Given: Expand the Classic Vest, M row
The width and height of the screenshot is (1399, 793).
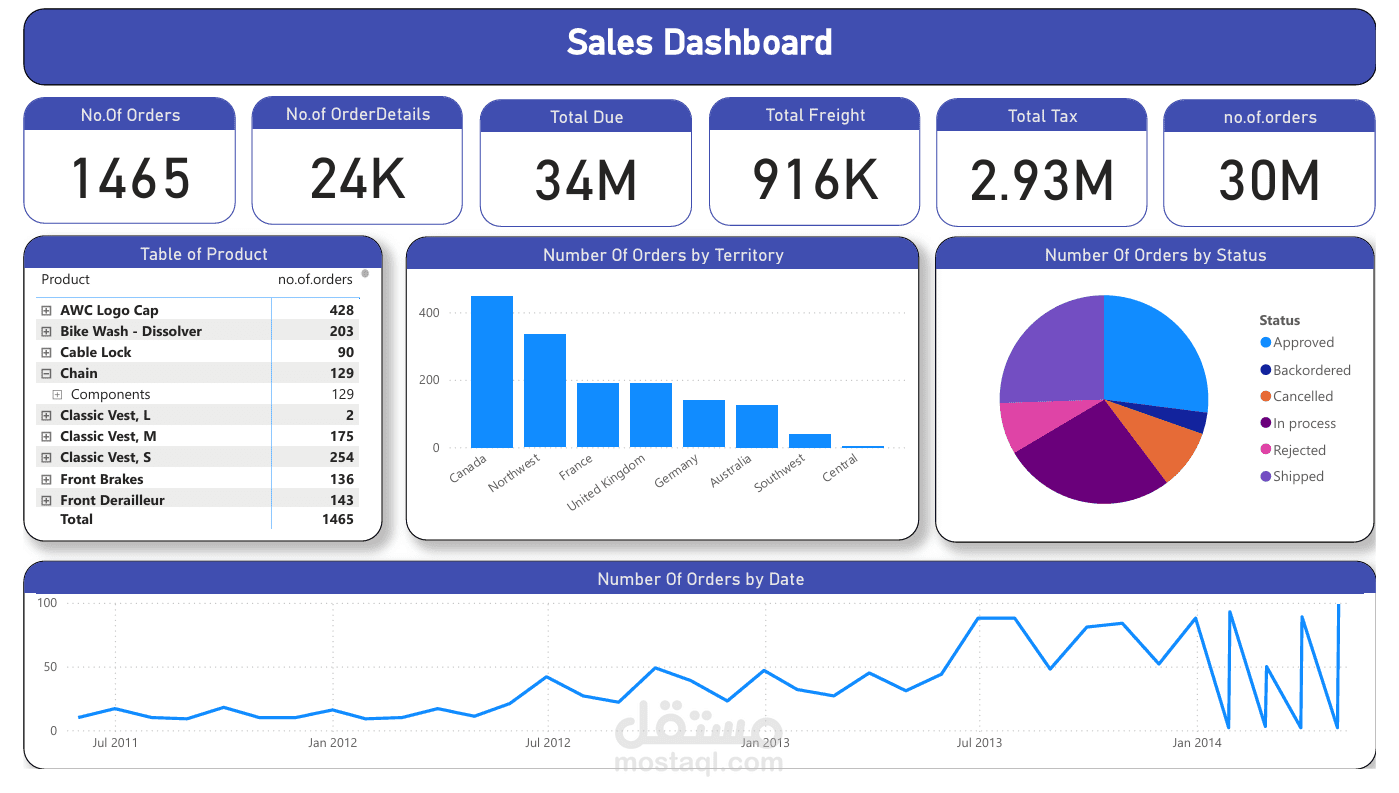Looking at the screenshot, I should [x=46, y=437].
